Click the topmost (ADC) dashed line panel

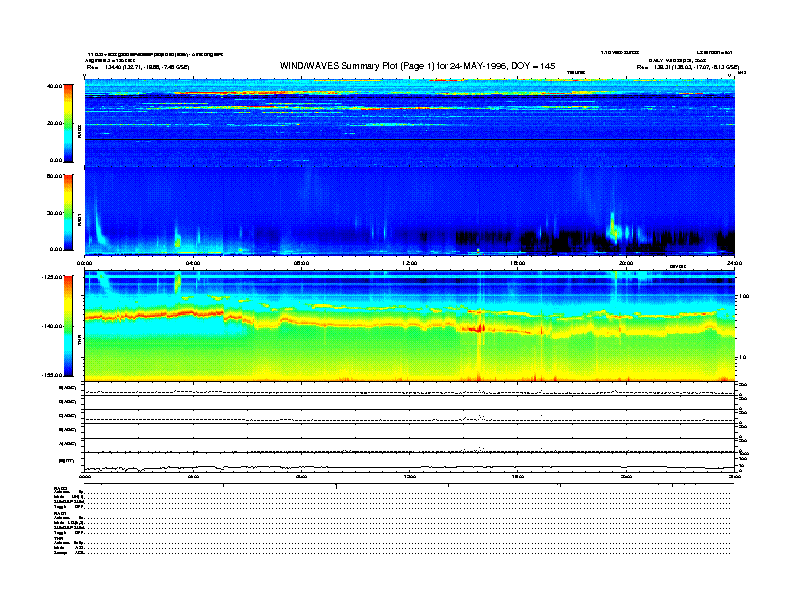tap(410, 388)
